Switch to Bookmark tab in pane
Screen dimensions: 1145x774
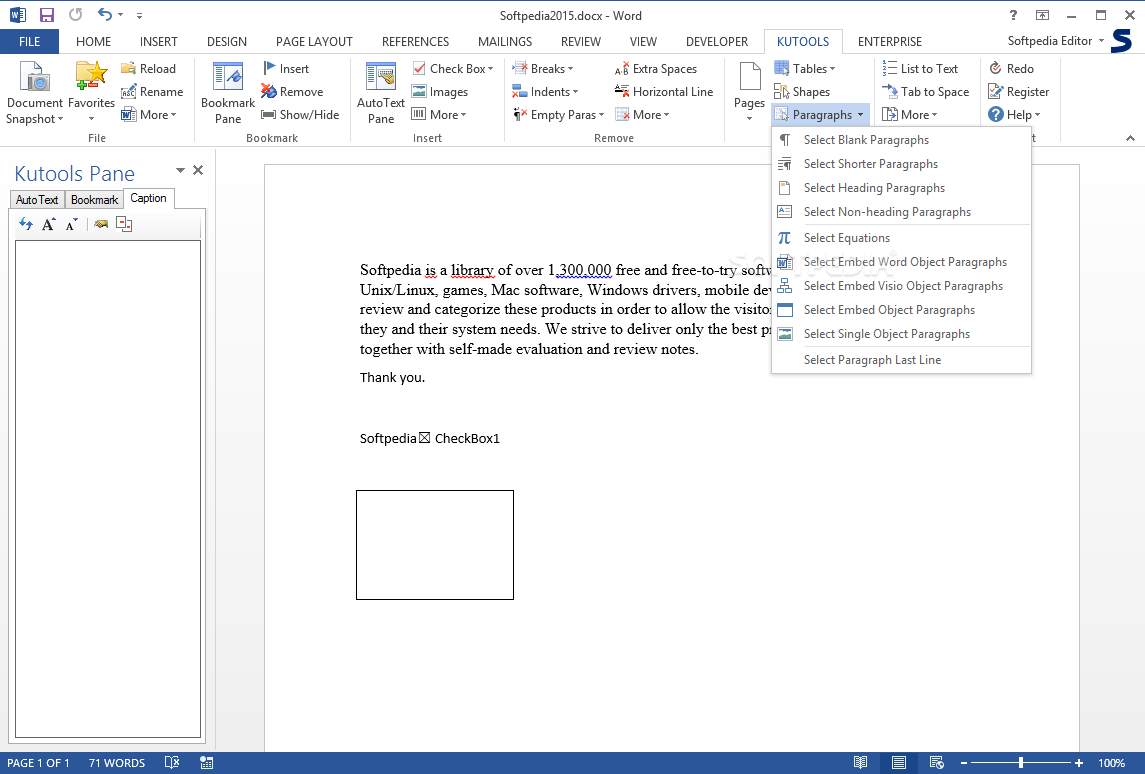click(x=94, y=199)
